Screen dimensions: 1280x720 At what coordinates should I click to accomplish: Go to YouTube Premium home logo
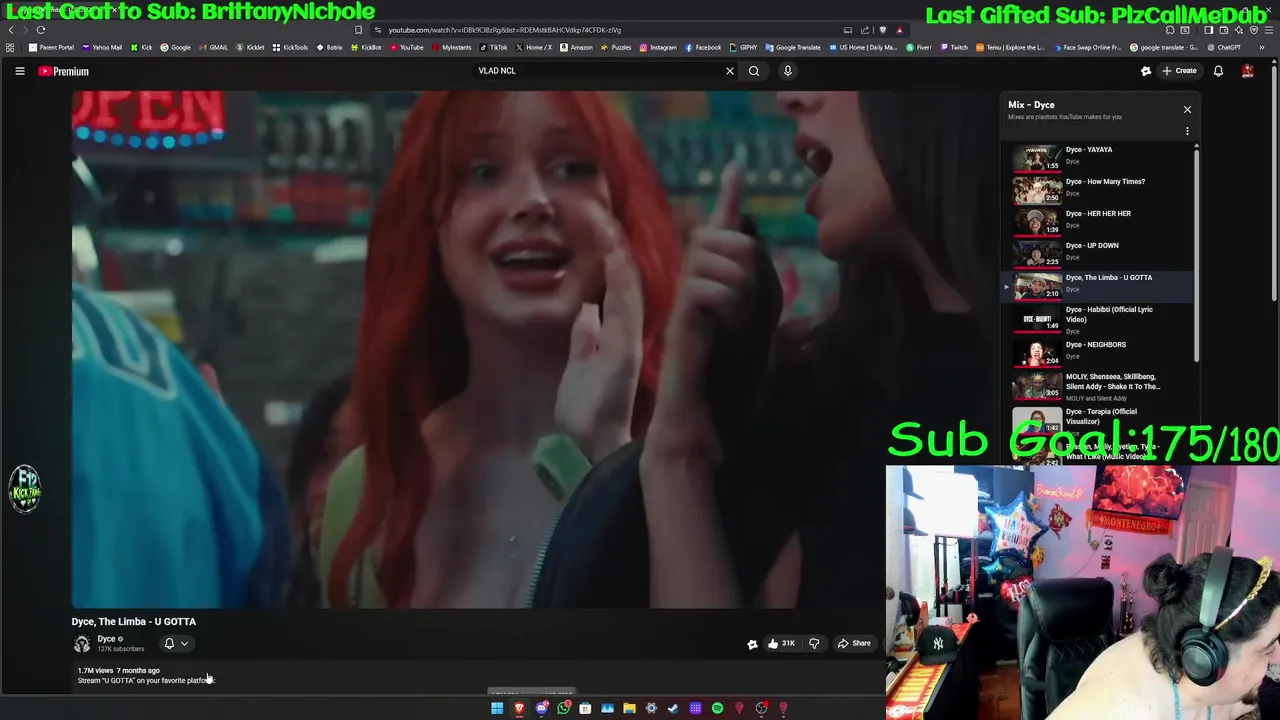point(64,71)
